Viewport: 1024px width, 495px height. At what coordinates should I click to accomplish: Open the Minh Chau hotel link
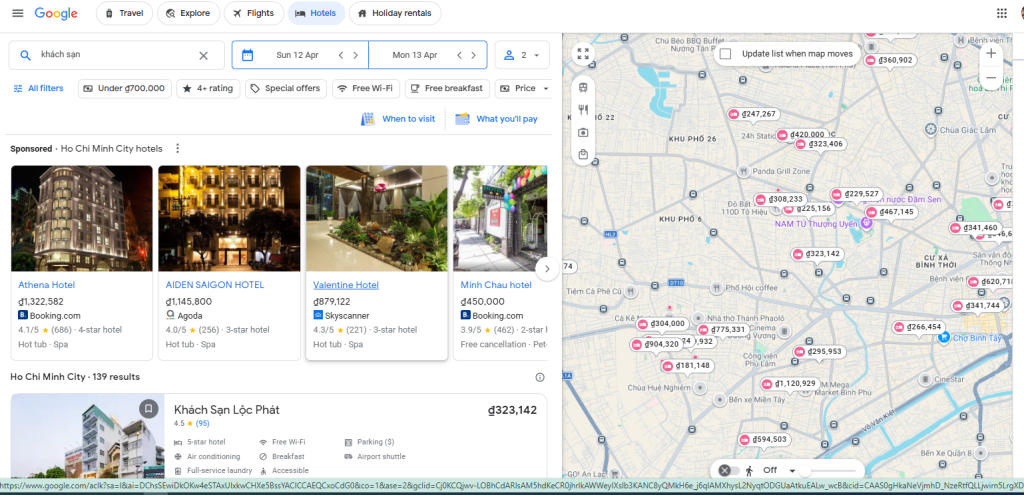pos(496,285)
